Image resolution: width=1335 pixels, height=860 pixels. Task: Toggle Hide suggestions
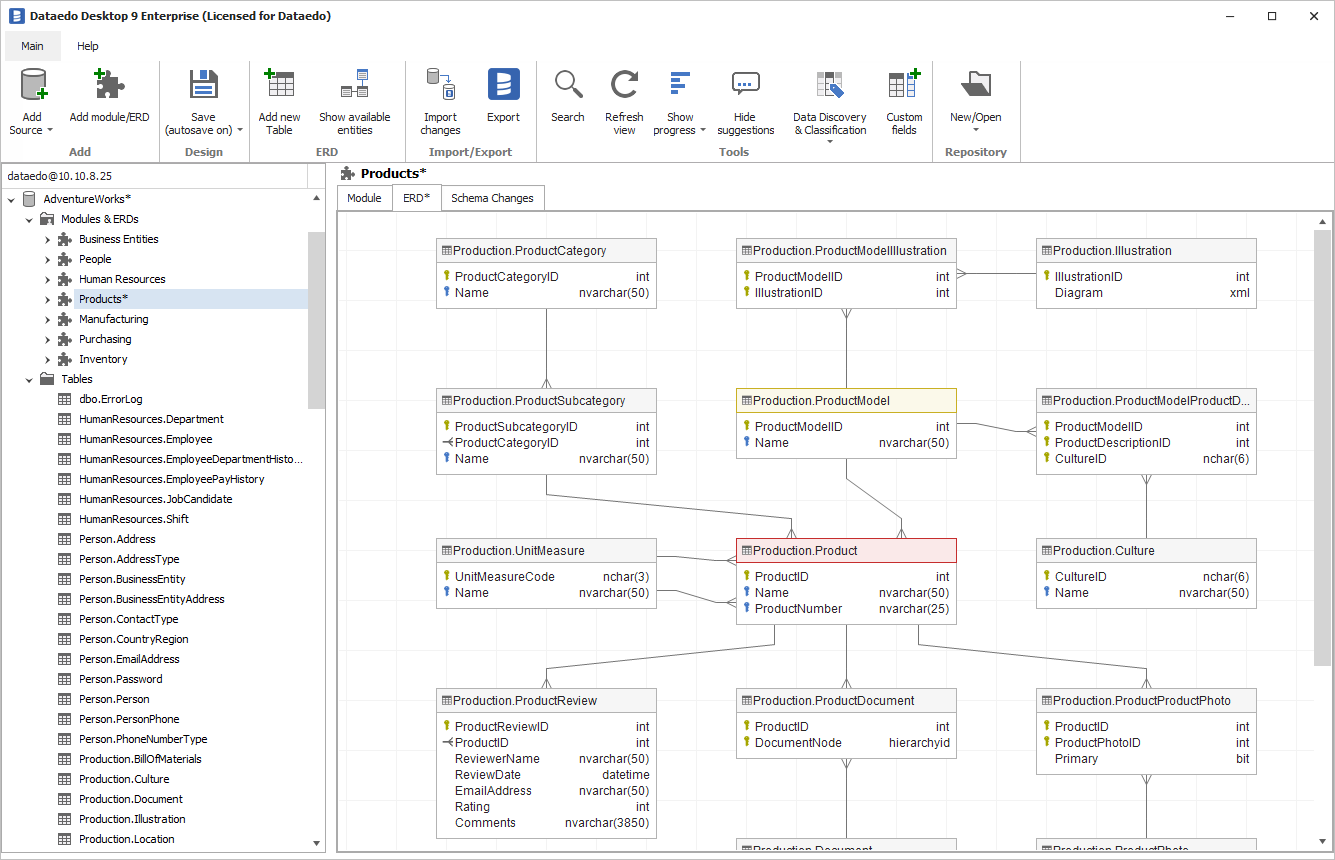pos(745,86)
